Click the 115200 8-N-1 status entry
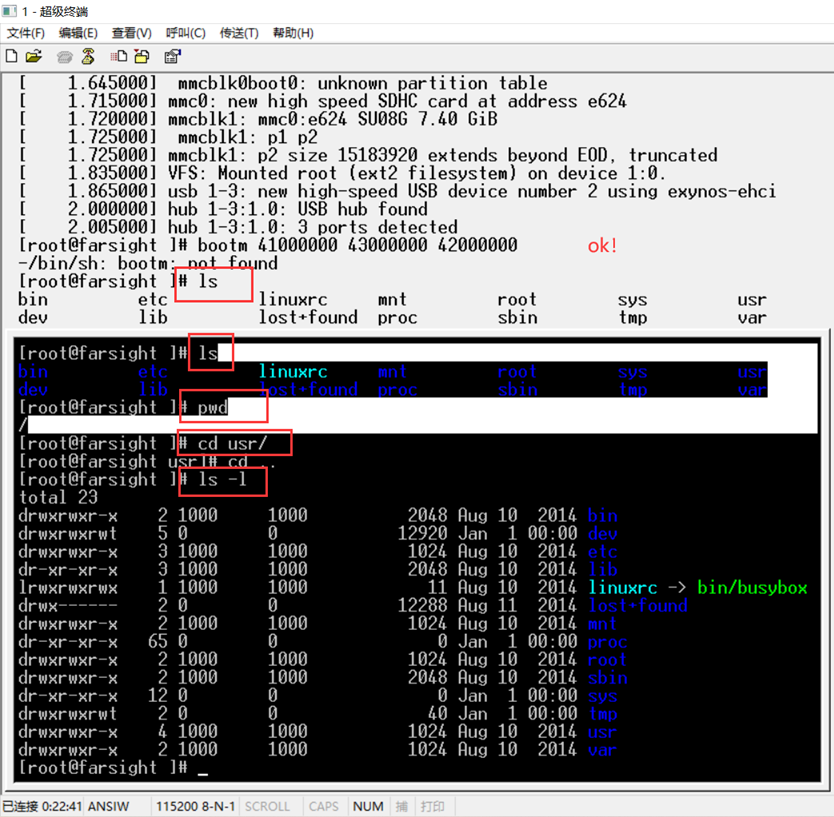834x817 pixels. pyautogui.click(x=195, y=806)
